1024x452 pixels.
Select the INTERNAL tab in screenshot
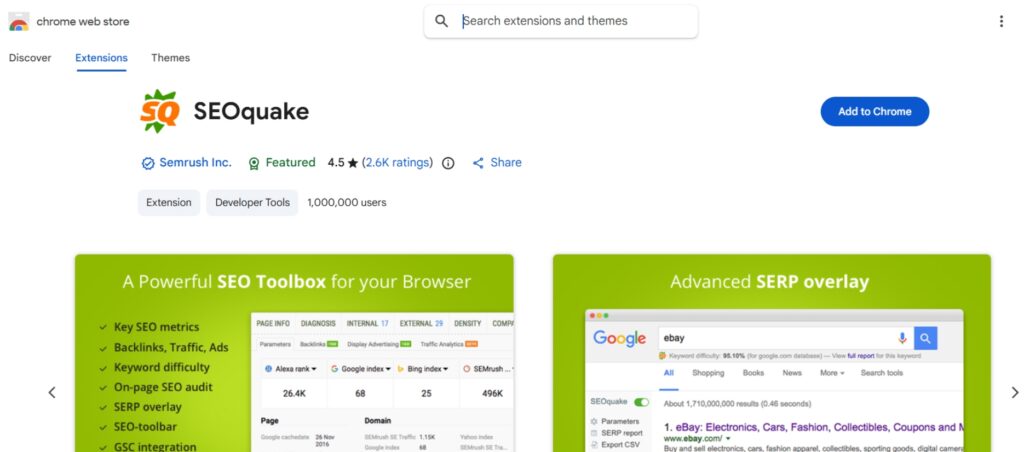pyautogui.click(x=368, y=323)
